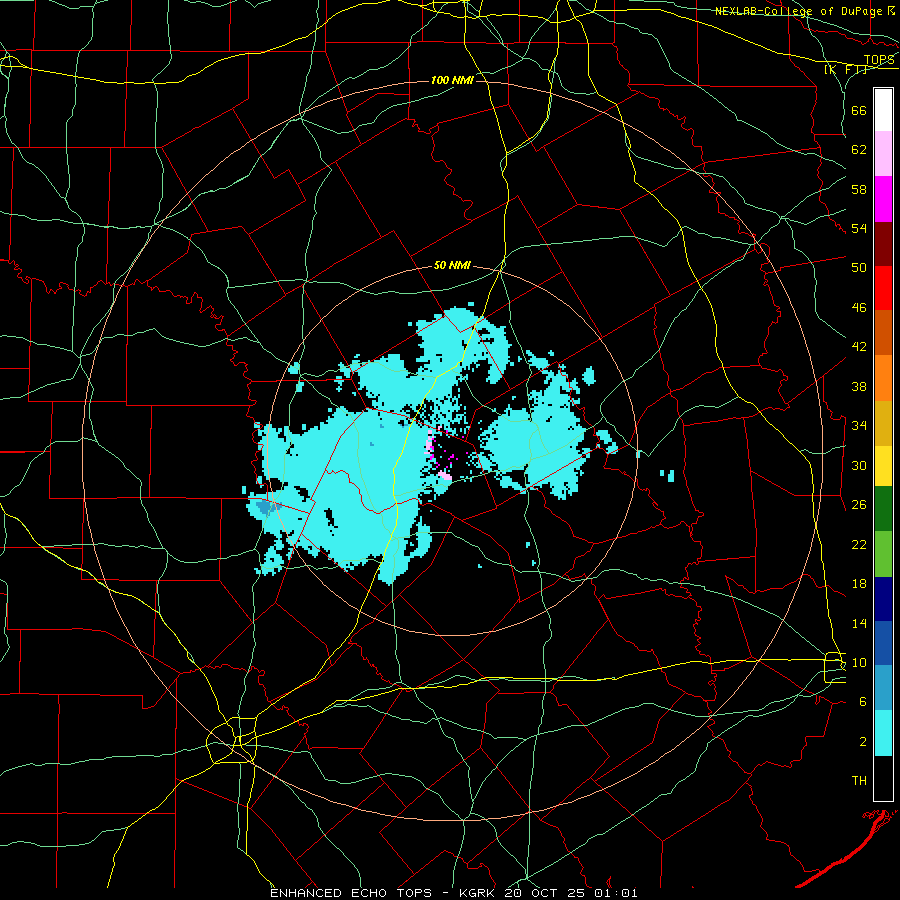Click the 62 legend label
The width and height of the screenshot is (900, 900).
tap(859, 150)
